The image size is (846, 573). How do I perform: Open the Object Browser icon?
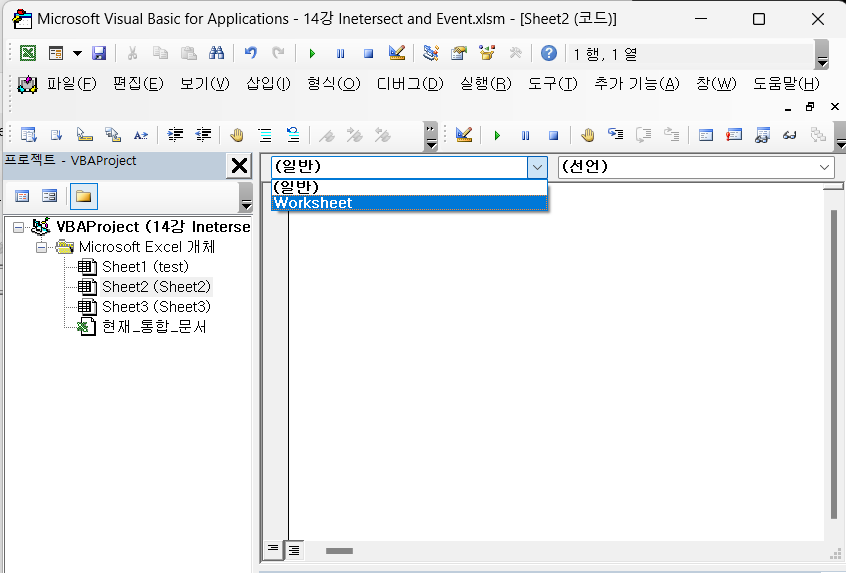click(x=487, y=53)
